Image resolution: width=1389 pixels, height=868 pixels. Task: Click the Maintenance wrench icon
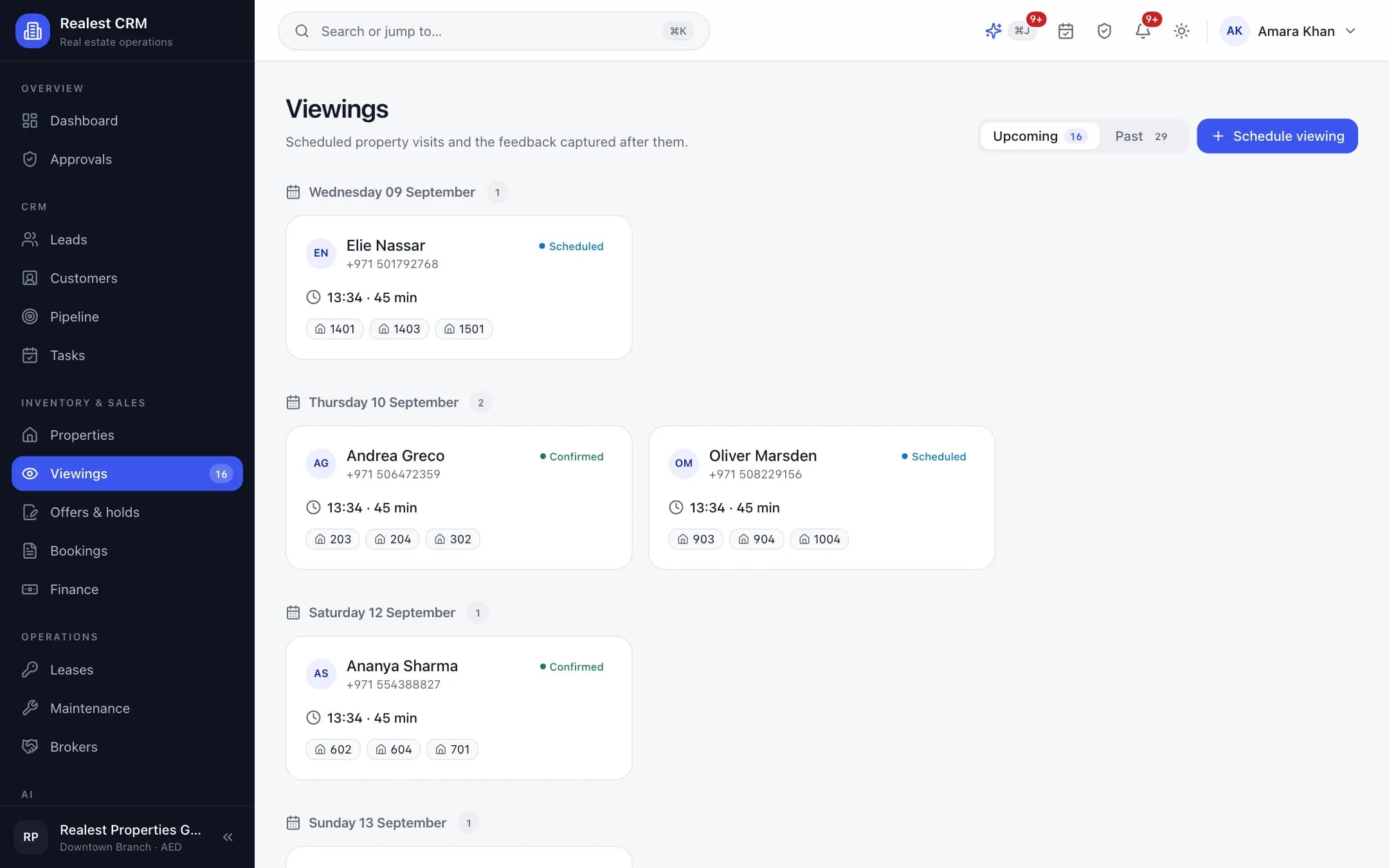(30, 709)
